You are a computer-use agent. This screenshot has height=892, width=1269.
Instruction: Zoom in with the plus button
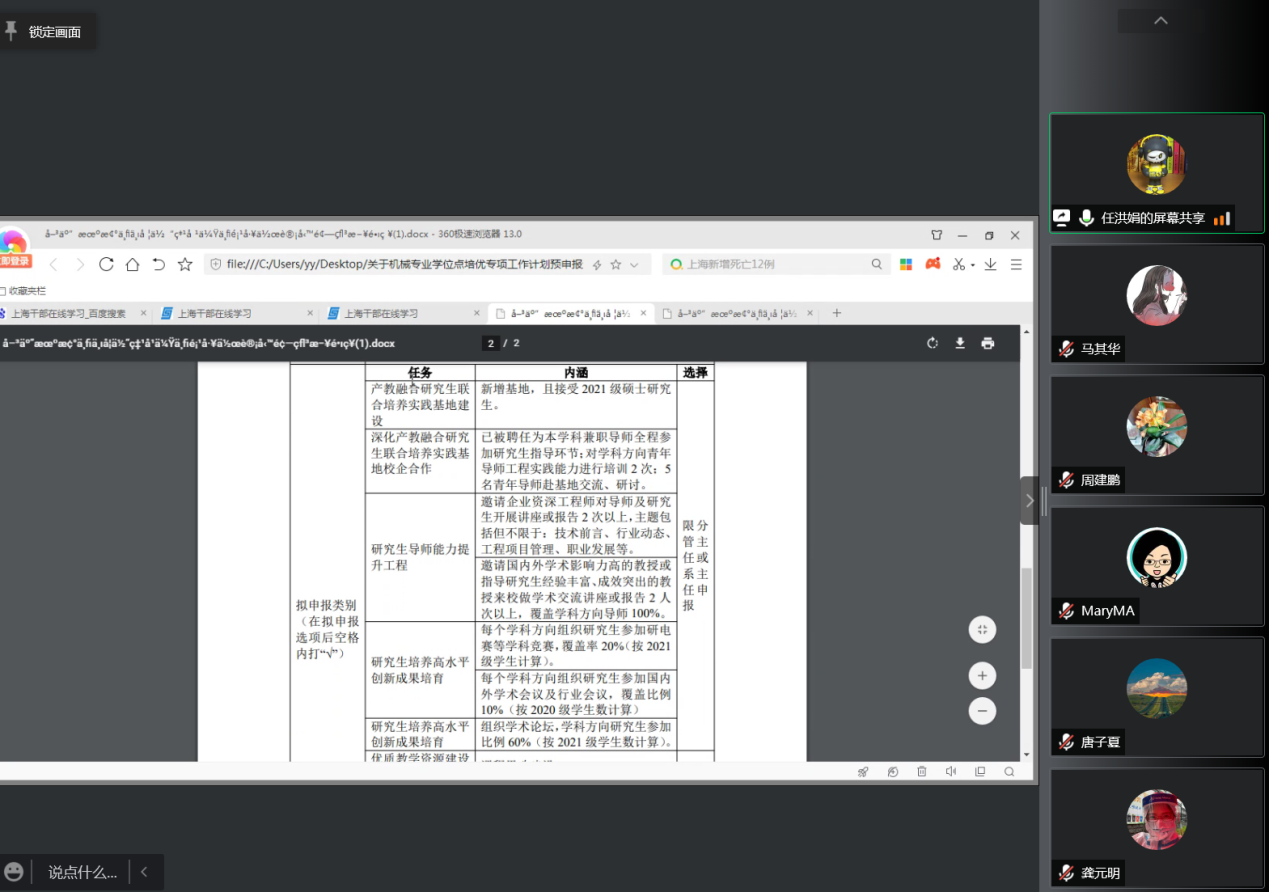tap(982, 676)
